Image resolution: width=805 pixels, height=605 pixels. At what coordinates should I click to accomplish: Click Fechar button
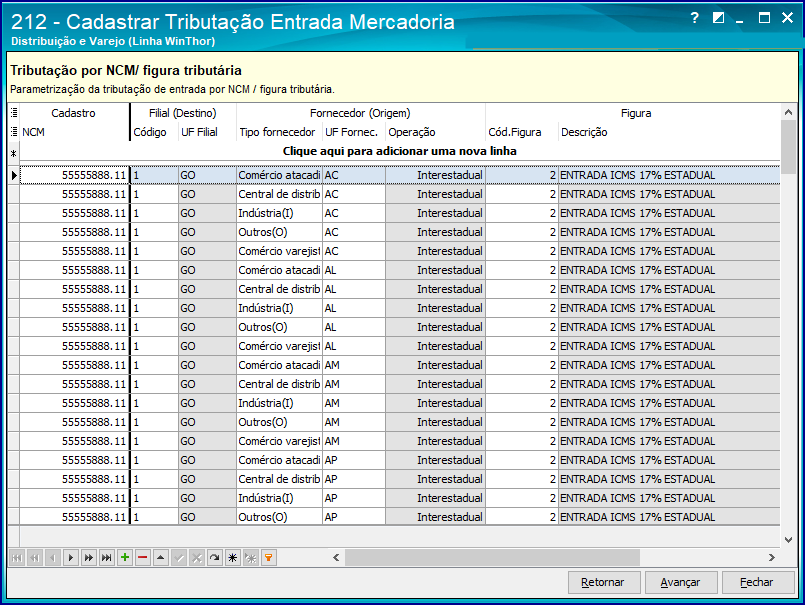[x=758, y=582]
